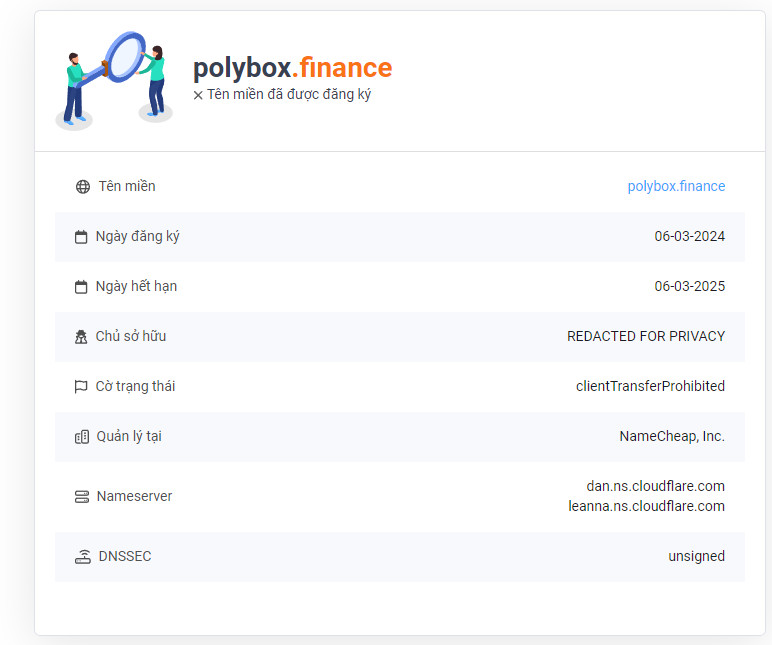Click the flag icon beside Cờ trạng thái
The width and height of the screenshot is (772, 645).
tap(81, 387)
